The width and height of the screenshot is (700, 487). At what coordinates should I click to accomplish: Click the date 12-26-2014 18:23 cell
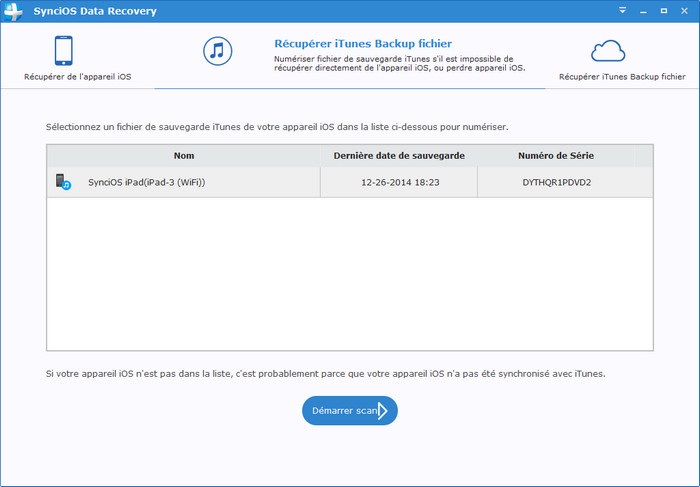(x=400, y=182)
